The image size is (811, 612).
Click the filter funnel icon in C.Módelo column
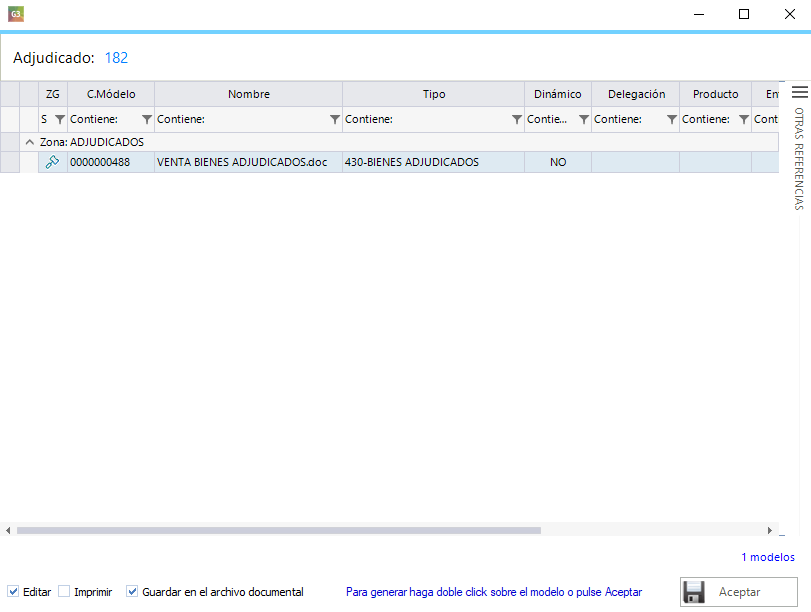pyautogui.click(x=147, y=120)
